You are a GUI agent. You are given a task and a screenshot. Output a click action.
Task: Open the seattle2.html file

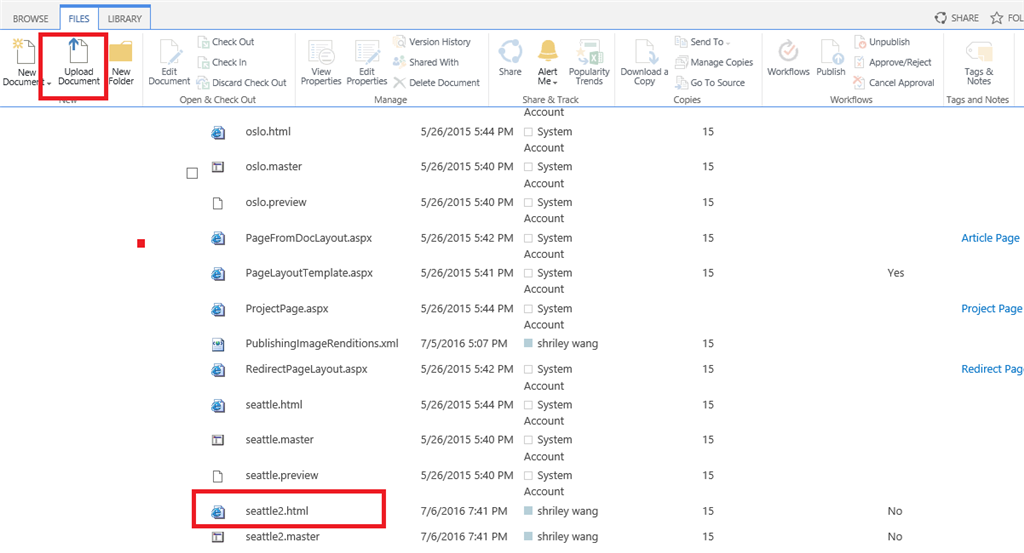point(277,511)
